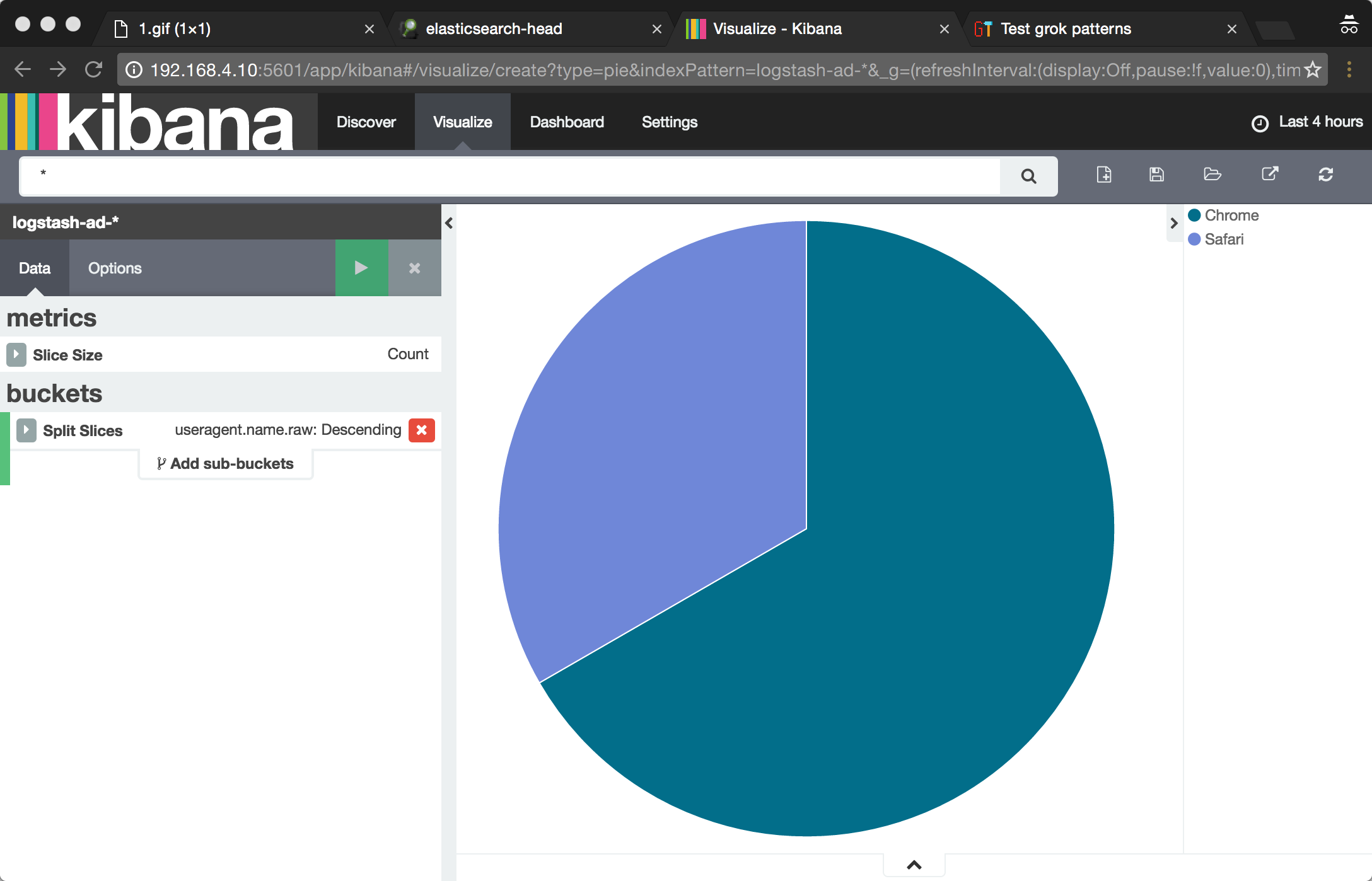Click Add sub-buckets button
Image resolution: width=1372 pixels, height=881 pixels.
[x=225, y=464]
